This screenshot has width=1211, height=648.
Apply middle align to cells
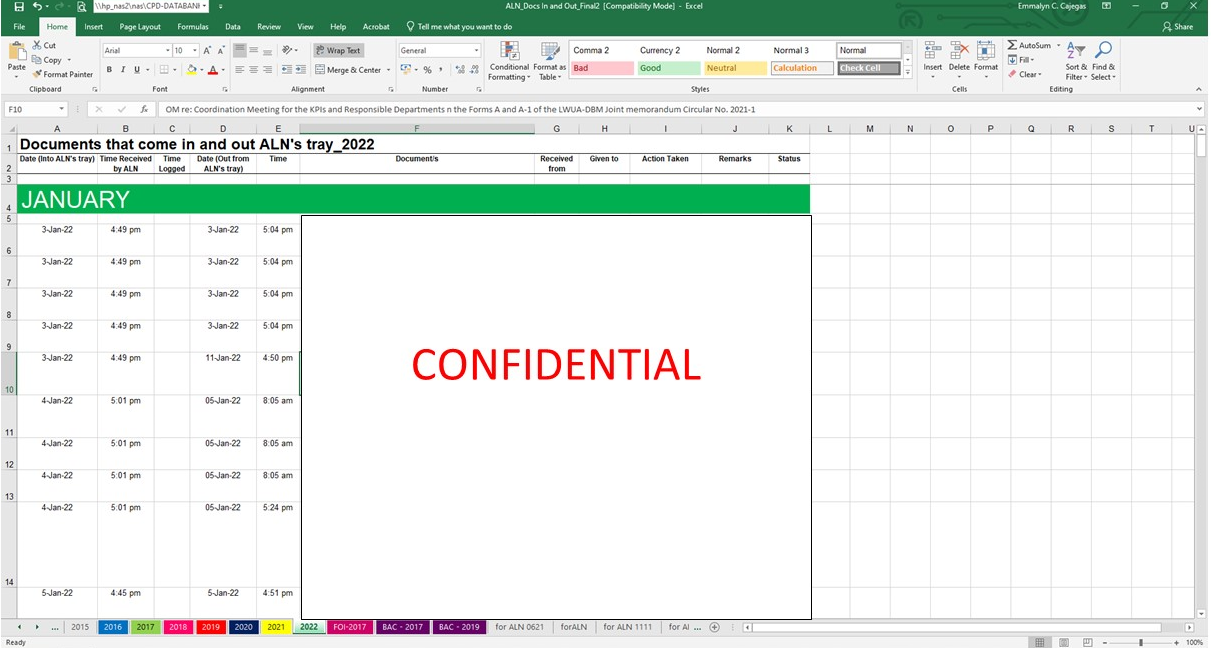pos(253,50)
